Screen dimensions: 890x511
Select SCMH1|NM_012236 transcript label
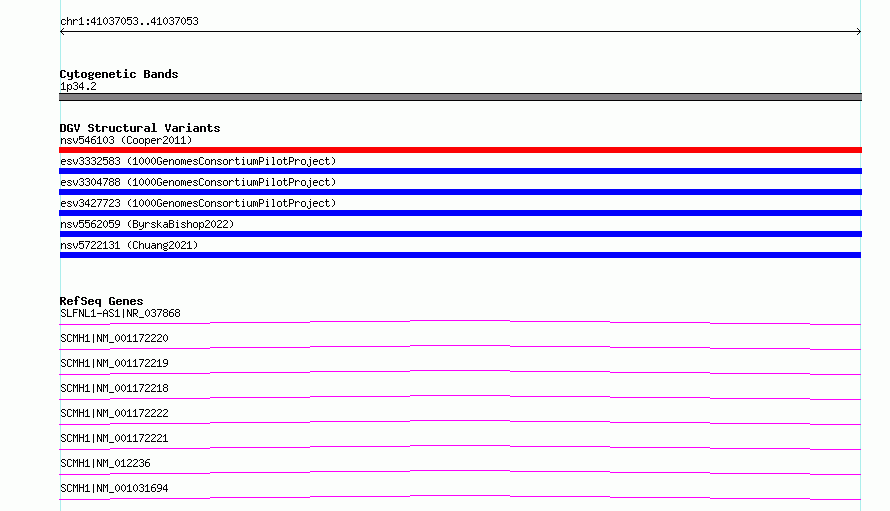[x=105, y=463]
